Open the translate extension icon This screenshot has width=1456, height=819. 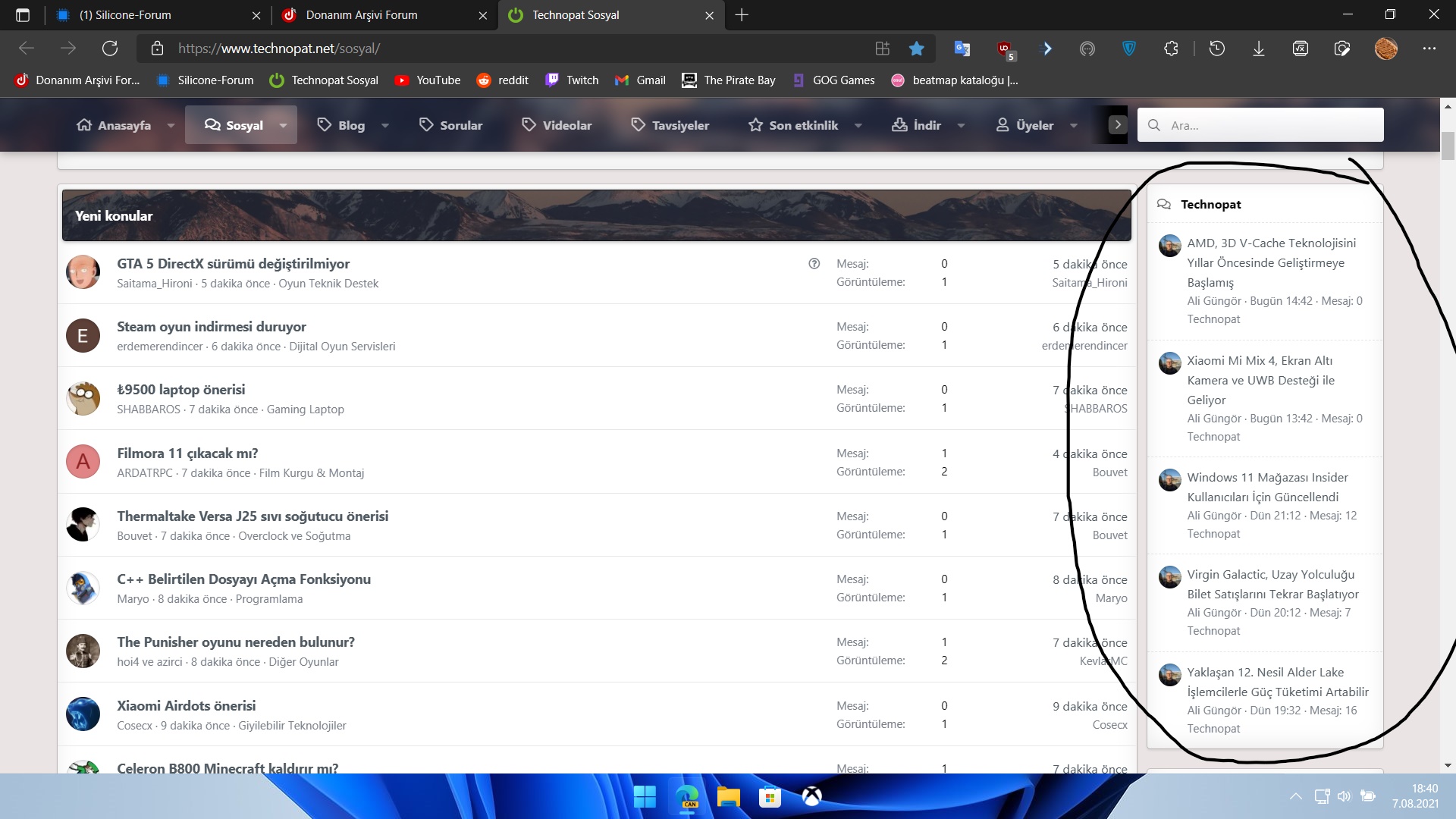[962, 49]
